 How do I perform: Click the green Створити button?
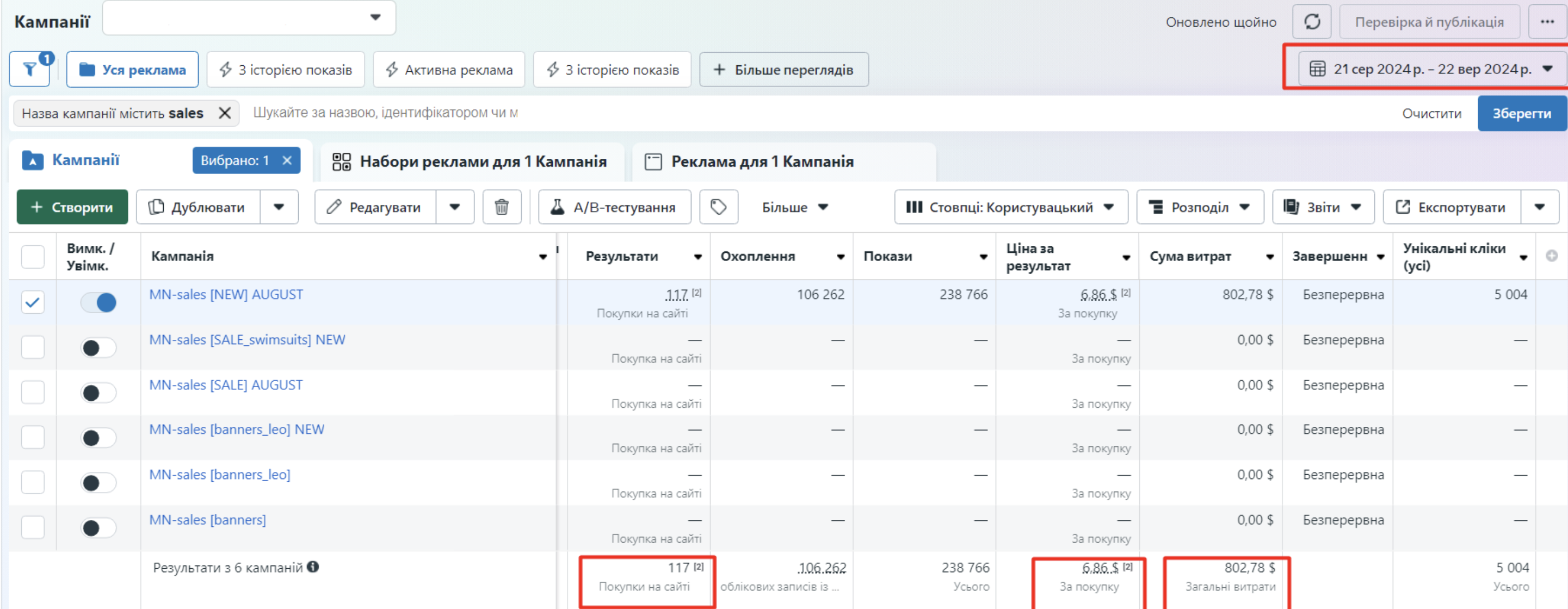pos(72,207)
